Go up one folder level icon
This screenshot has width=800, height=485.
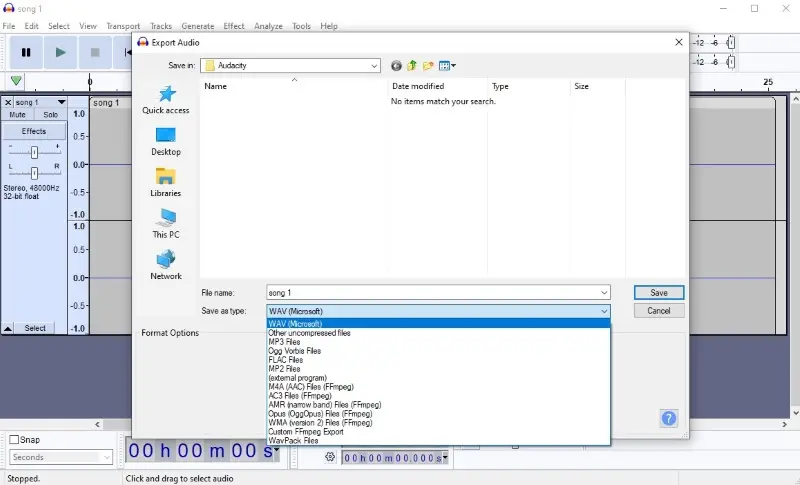click(412, 65)
